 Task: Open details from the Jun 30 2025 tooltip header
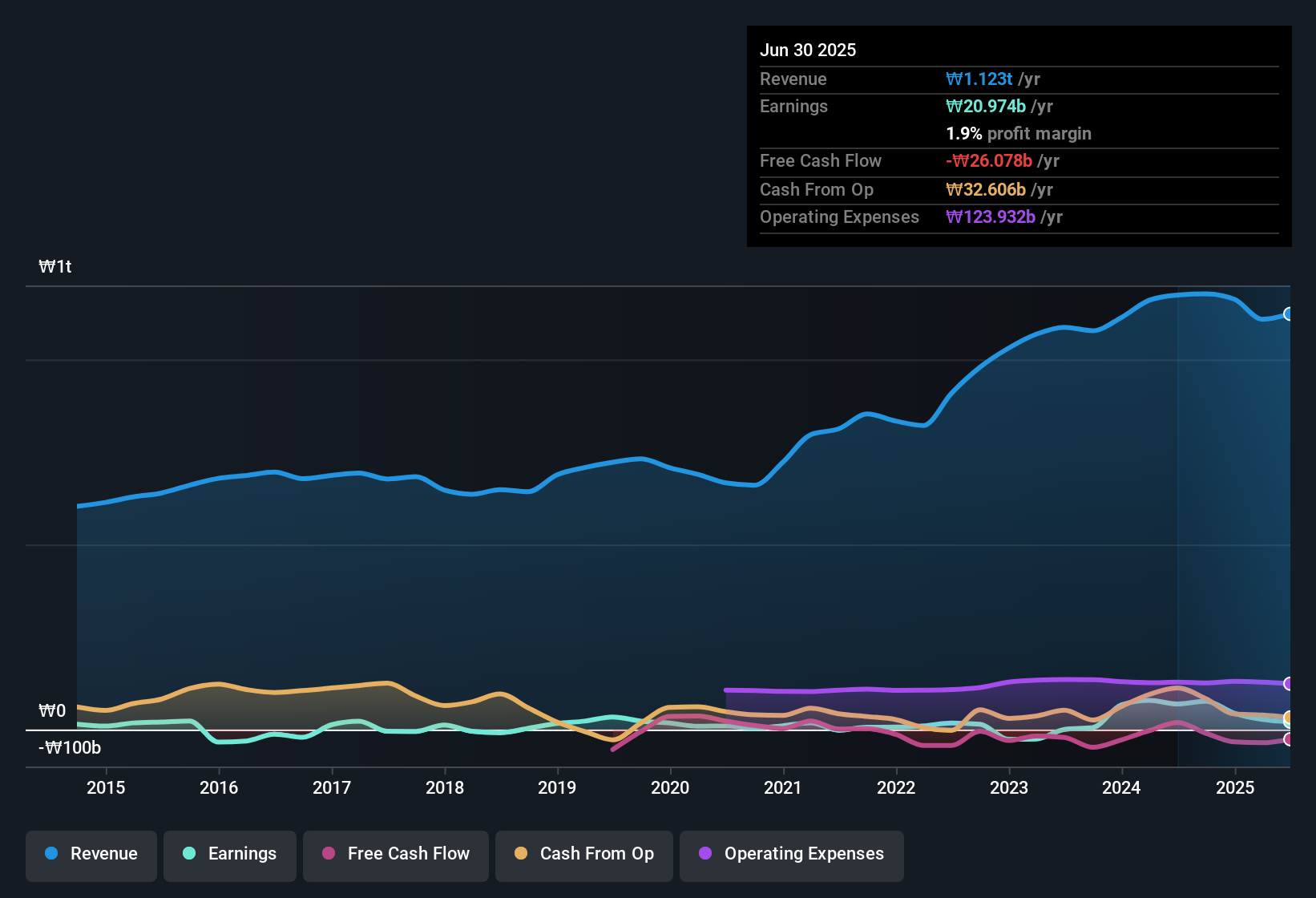(808, 50)
